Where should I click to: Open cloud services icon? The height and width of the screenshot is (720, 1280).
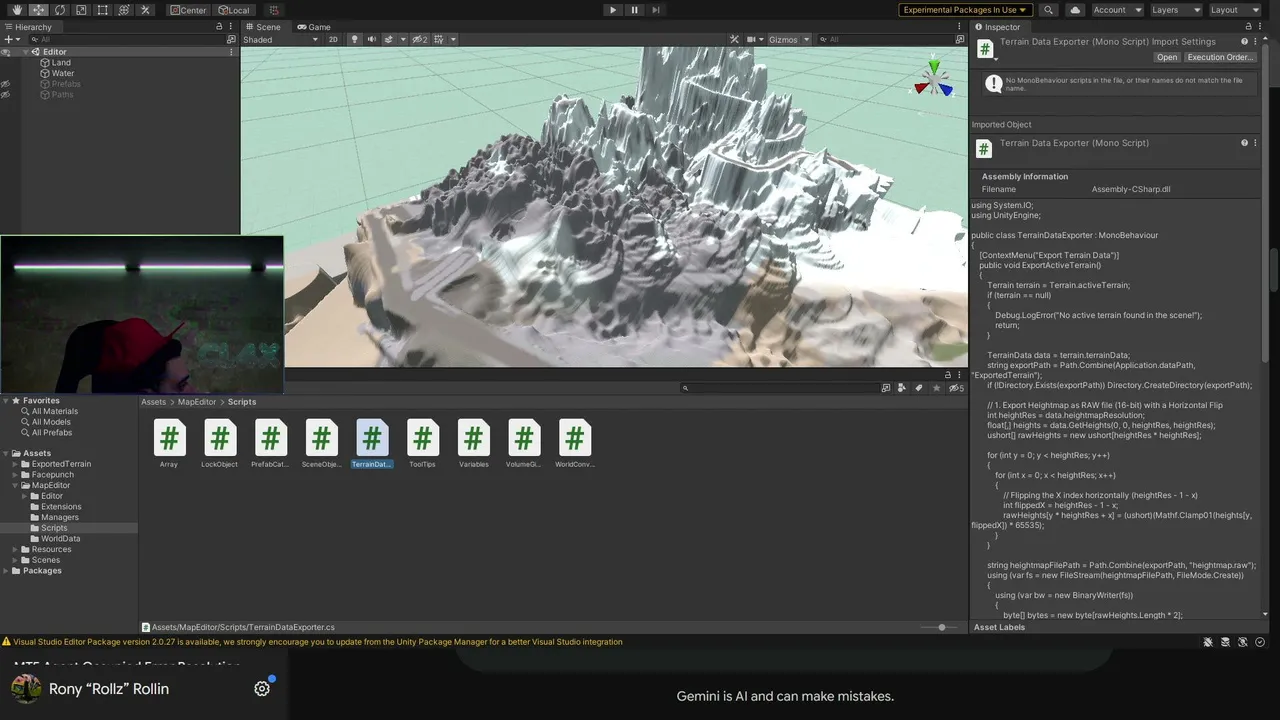pos(1075,10)
